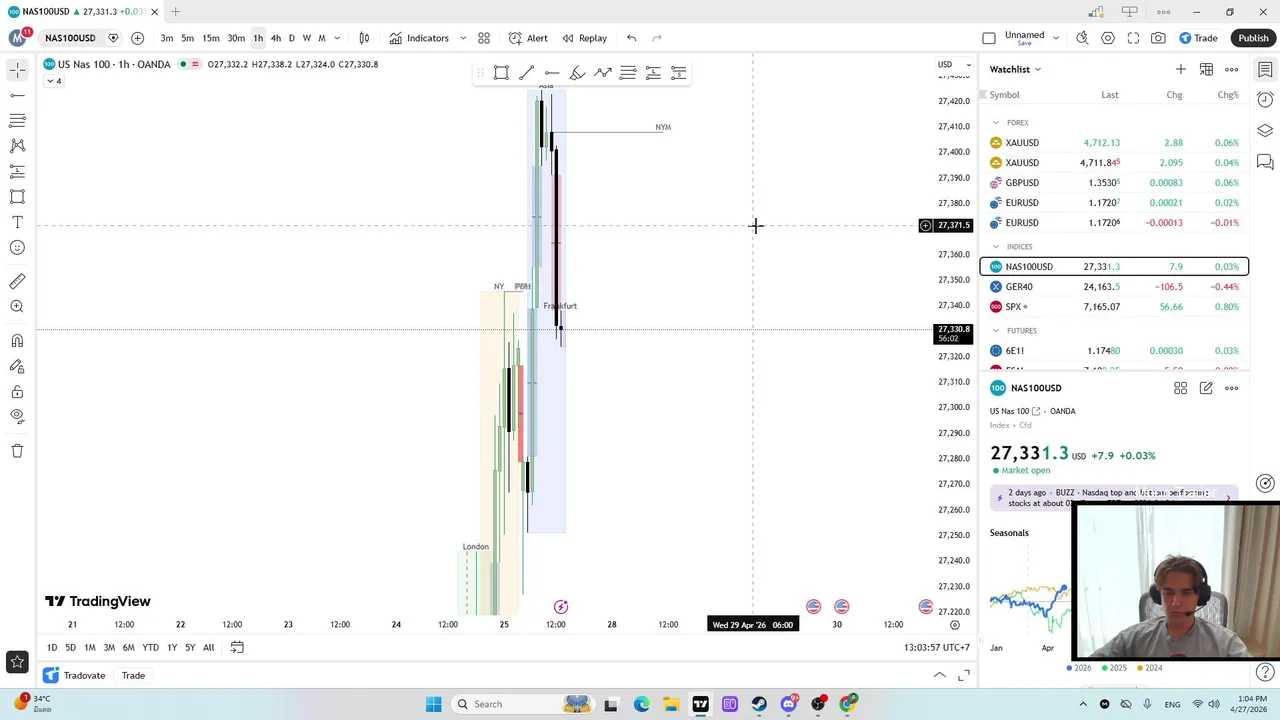Add a compare symbol with the plus icon
Screen dimensions: 1280x720
click(137, 38)
